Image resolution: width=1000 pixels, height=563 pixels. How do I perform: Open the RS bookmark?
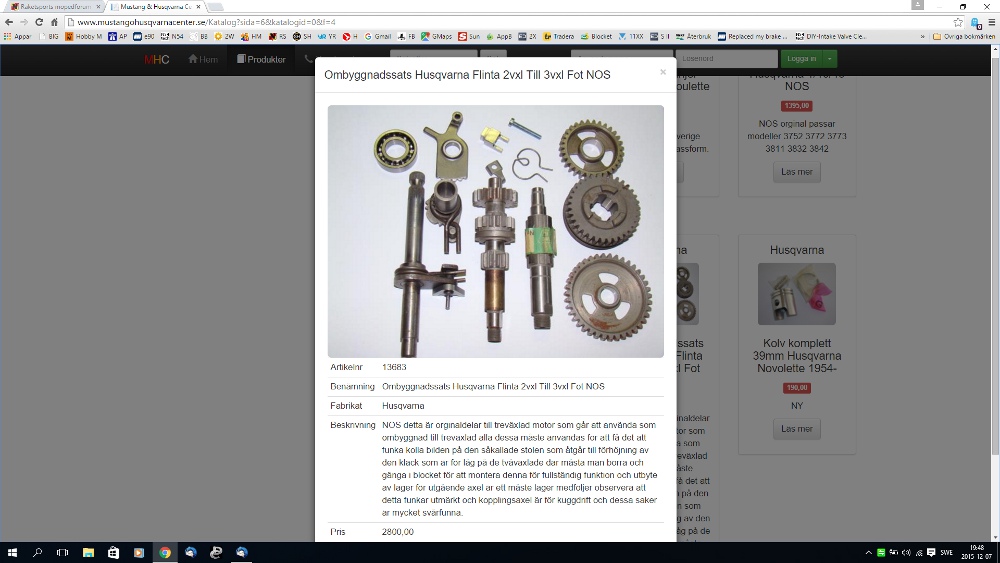point(277,36)
